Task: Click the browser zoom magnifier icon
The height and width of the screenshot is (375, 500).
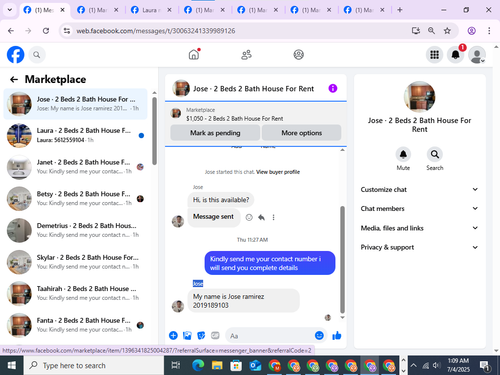Action: pyautogui.click(x=431, y=31)
